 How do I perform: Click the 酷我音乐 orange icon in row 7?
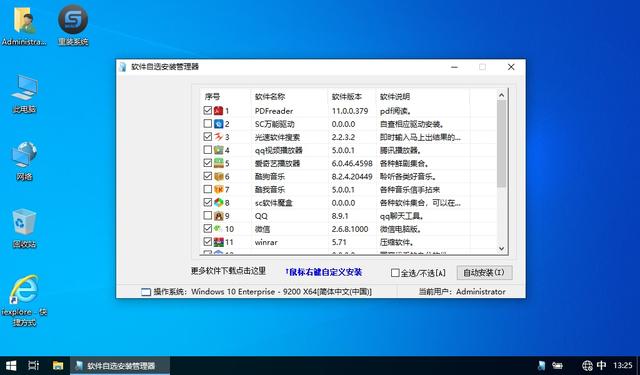point(219,189)
